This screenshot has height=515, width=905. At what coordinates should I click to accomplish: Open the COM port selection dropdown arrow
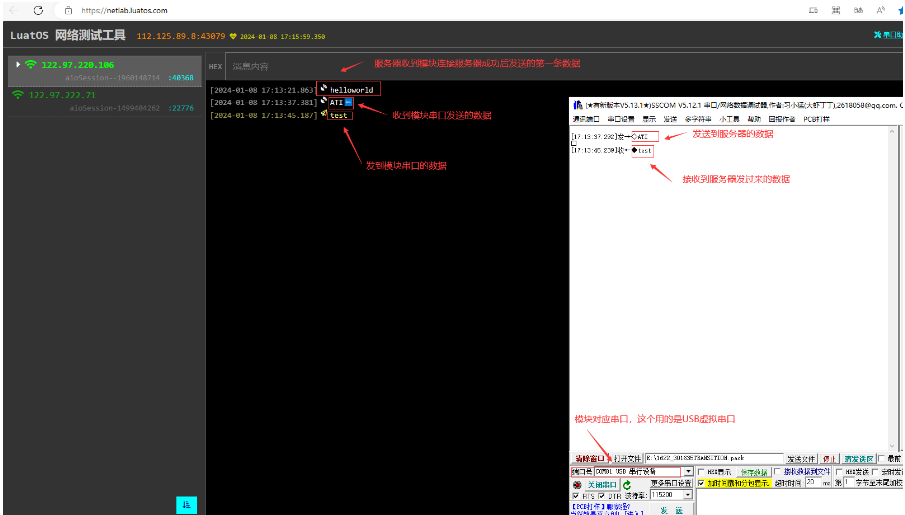(x=688, y=472)
